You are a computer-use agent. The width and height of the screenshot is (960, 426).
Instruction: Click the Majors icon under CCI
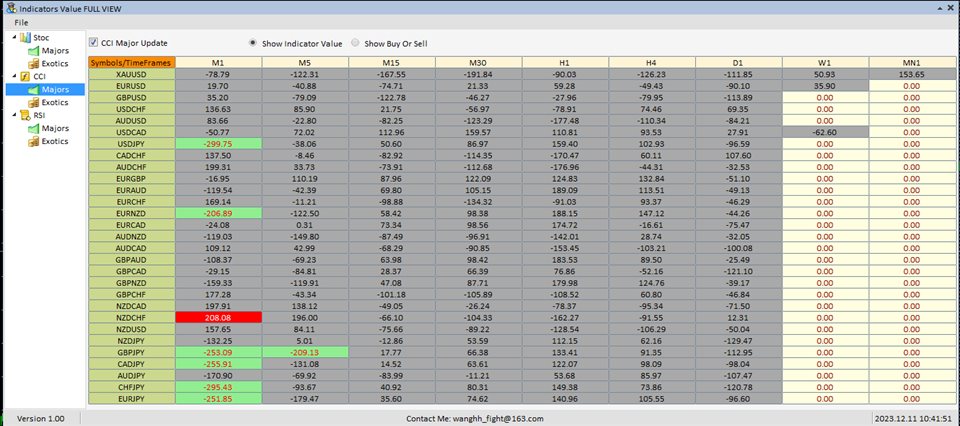pyautogui.click(x=34, y=89)
